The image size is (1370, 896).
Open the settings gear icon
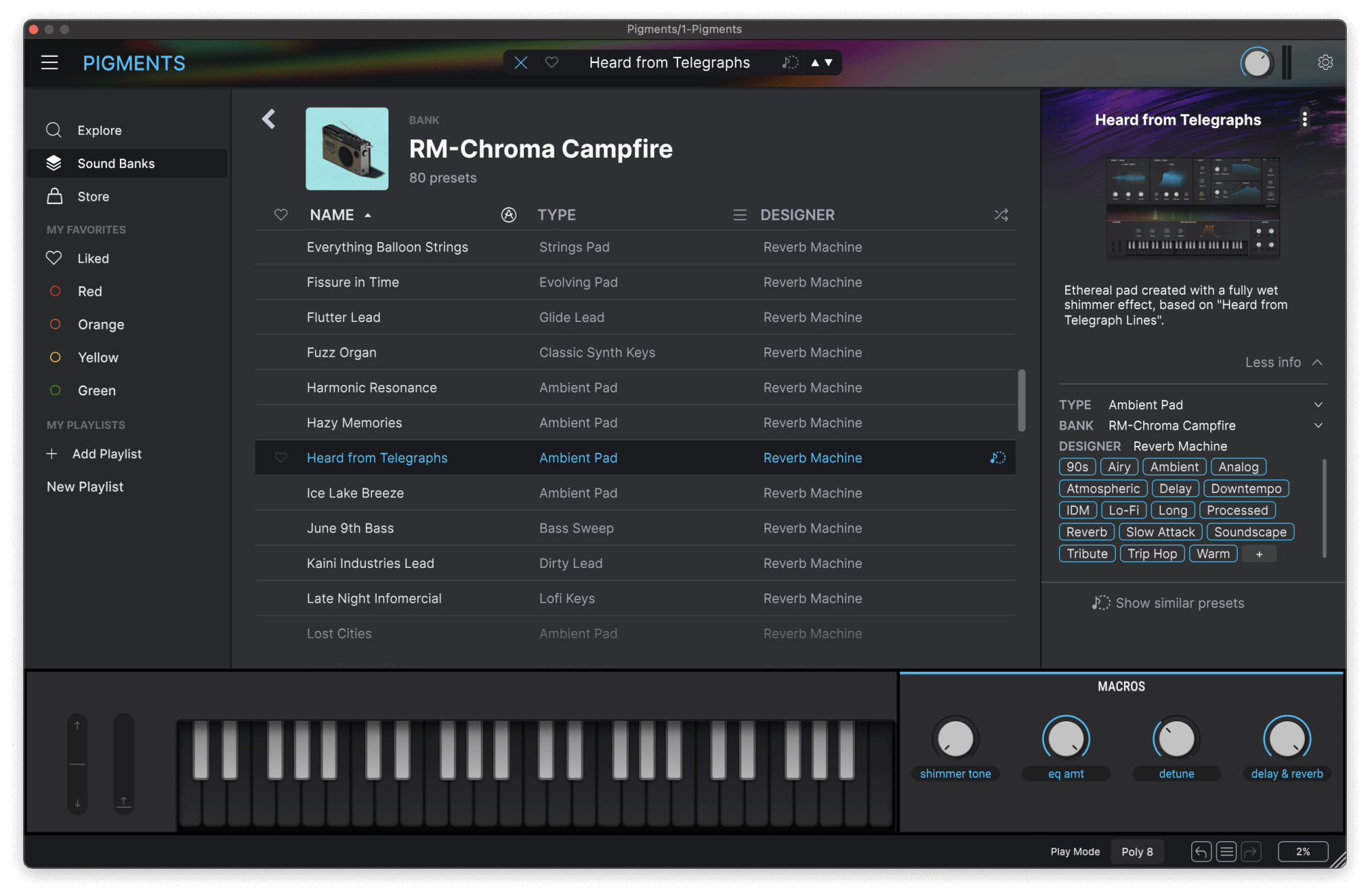1325,62
